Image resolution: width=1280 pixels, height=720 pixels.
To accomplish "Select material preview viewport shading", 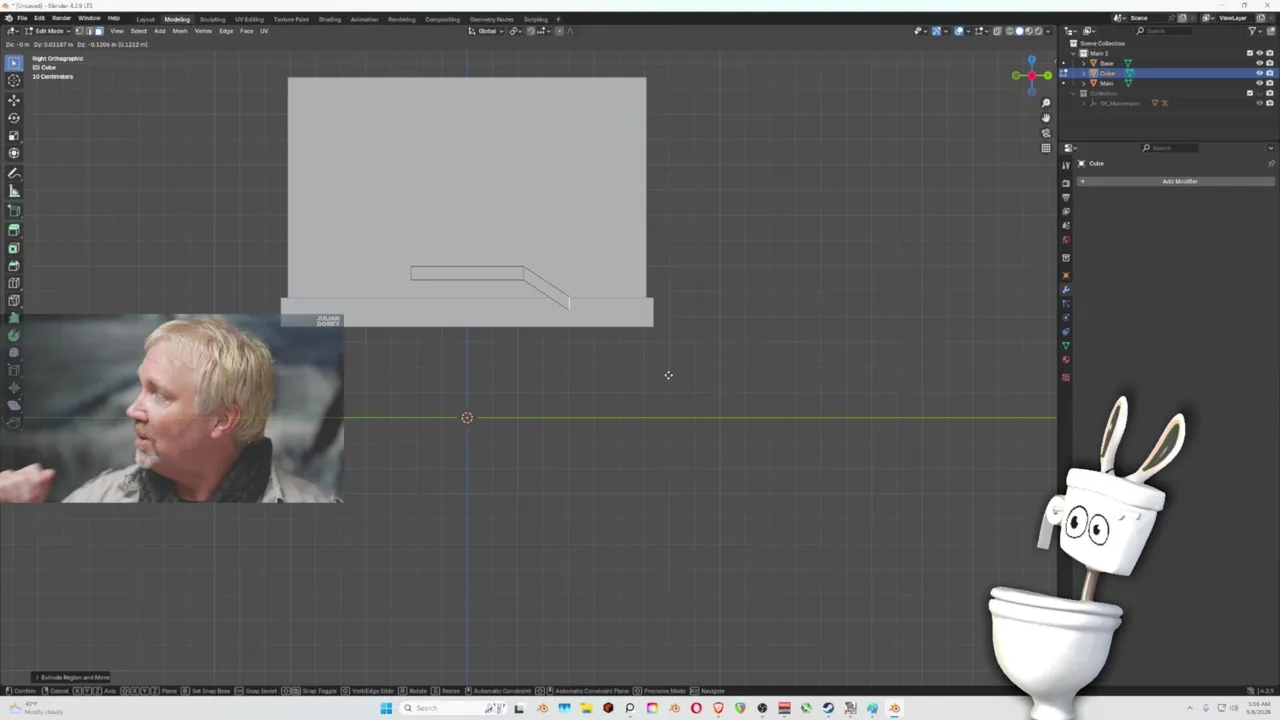I will 1029,31.
